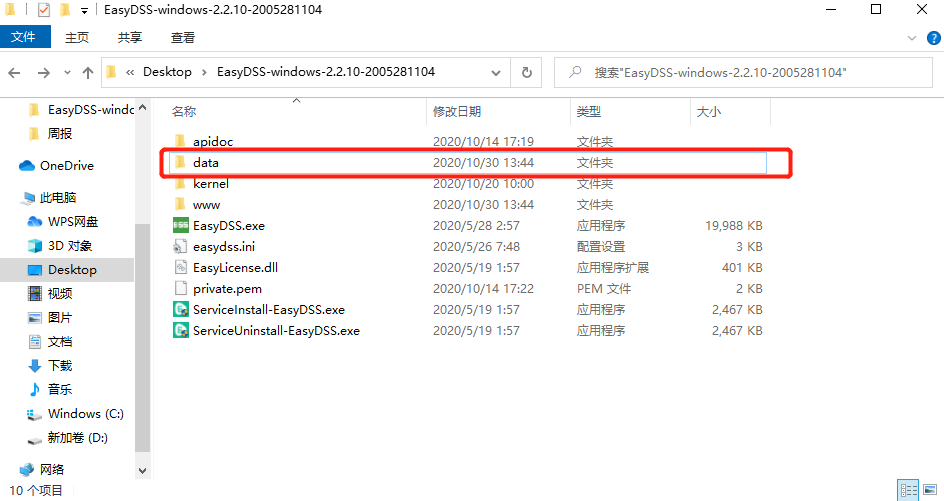Select the private.pem file icon

pyautogui.click(x=180, y=288)
